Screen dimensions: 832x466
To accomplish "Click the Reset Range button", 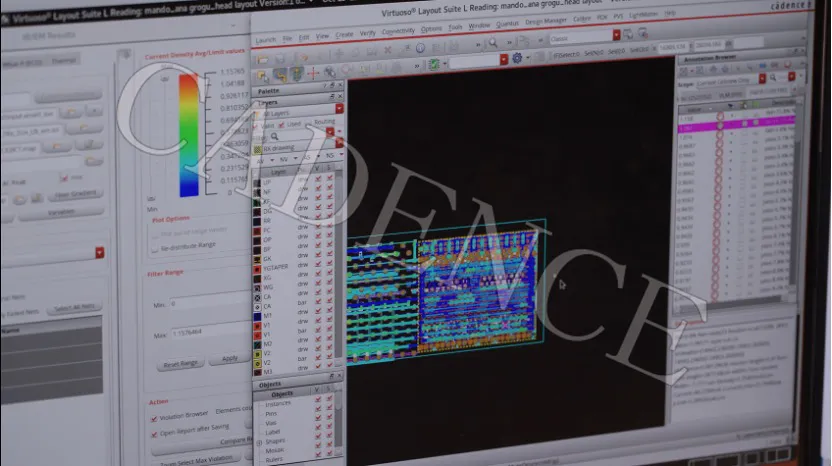I will tap(180, 364).
